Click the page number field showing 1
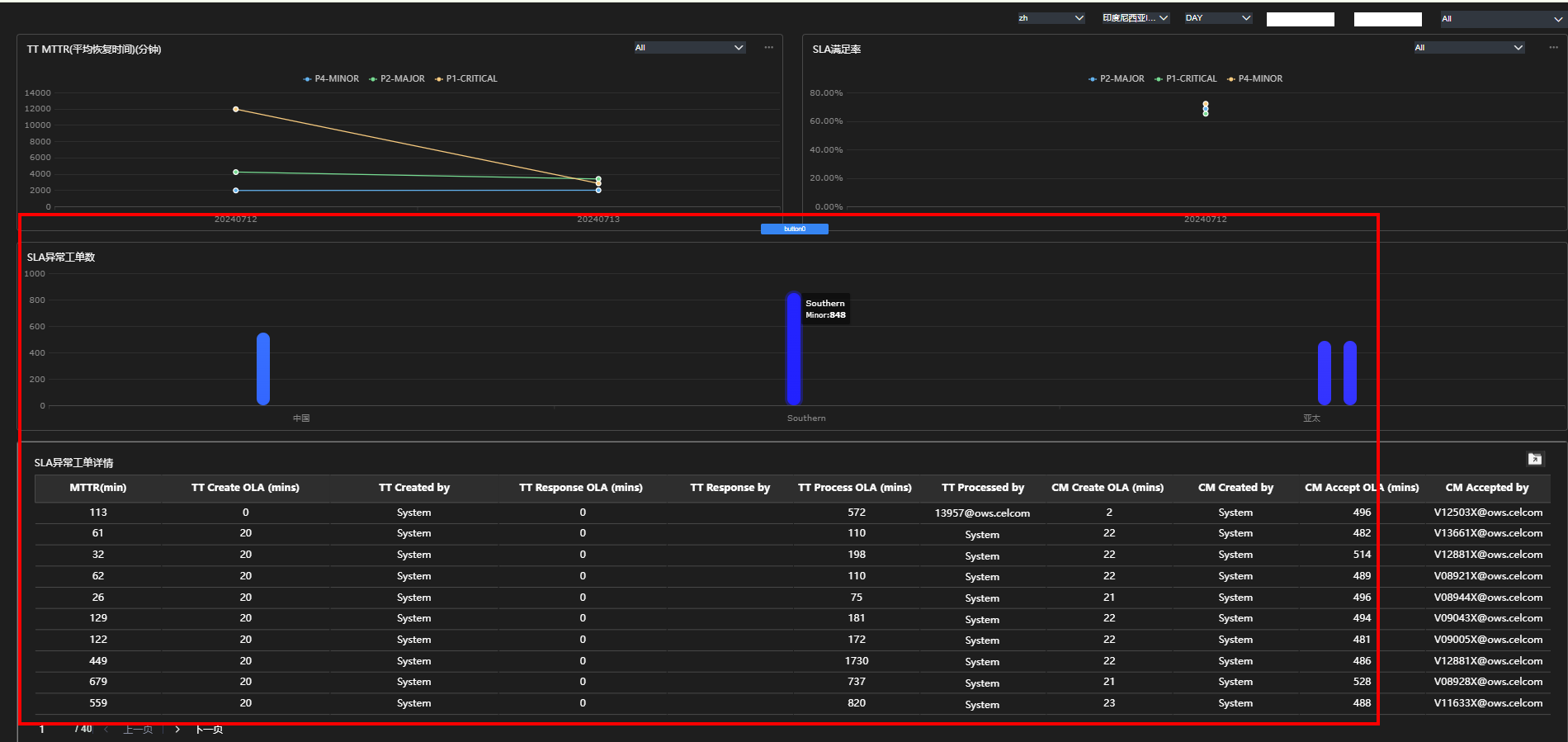 42,729
